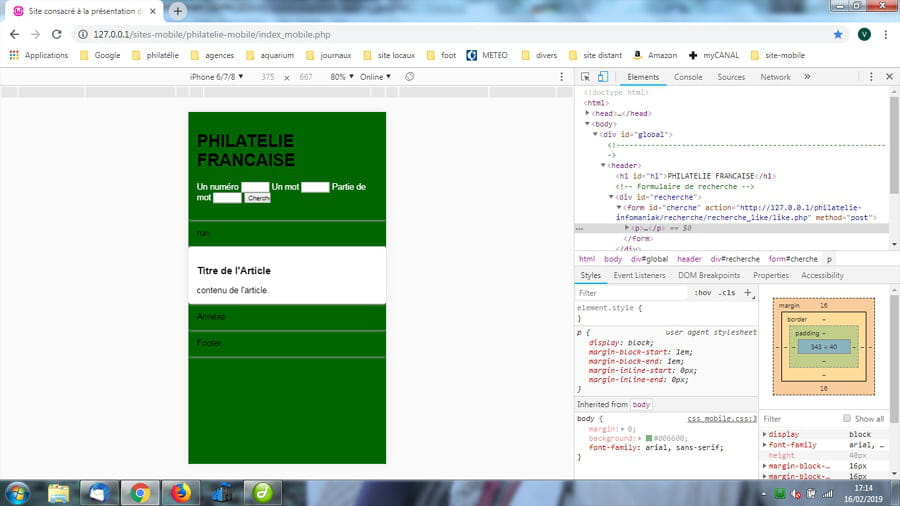Toggle the .cls class editor
This screenshot has width=900, height=506.
tap(727, 293)
